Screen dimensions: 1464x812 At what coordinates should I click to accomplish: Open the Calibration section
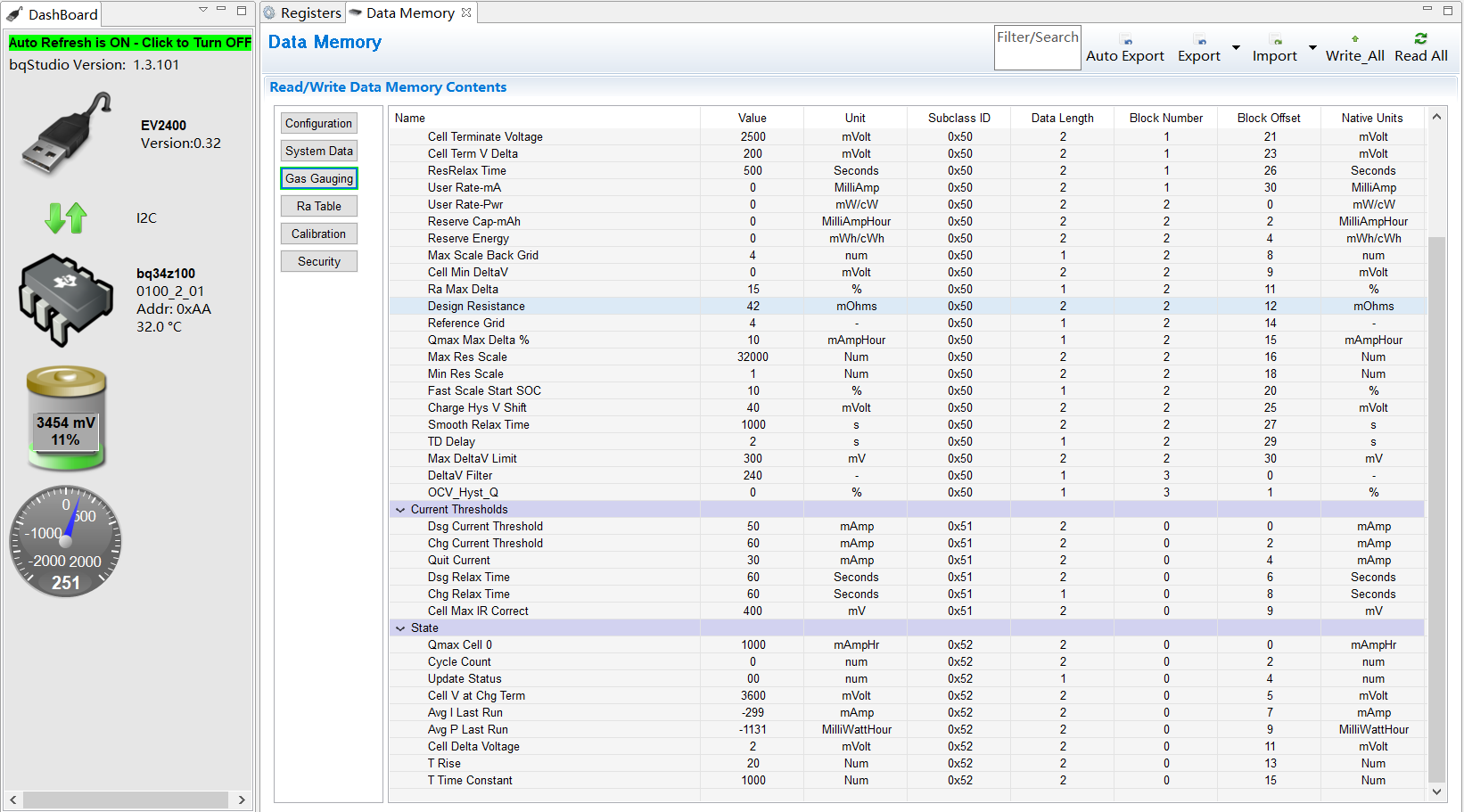coord(319,234)
